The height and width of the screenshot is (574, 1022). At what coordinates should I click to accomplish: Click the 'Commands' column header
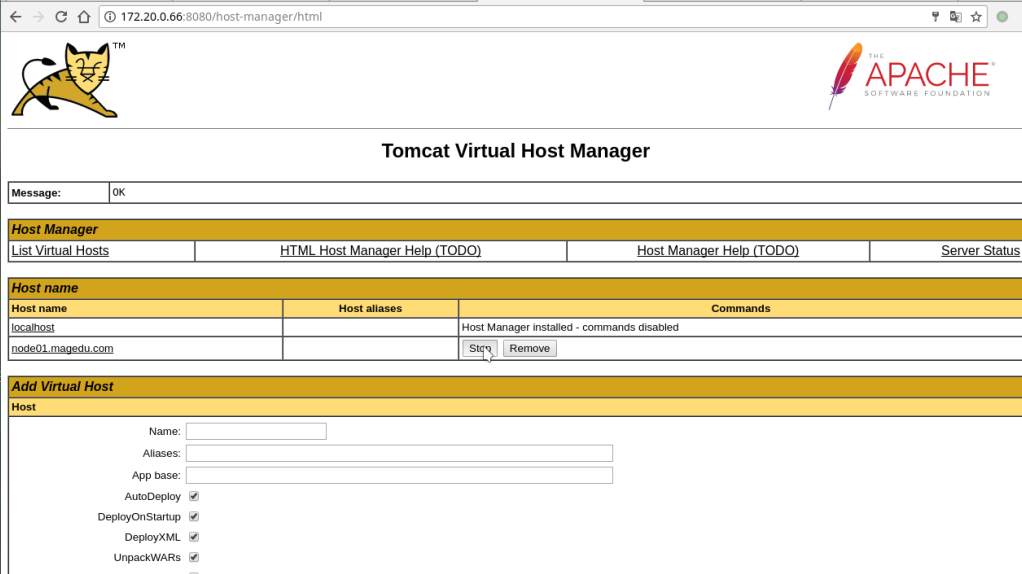pos(740,309)
